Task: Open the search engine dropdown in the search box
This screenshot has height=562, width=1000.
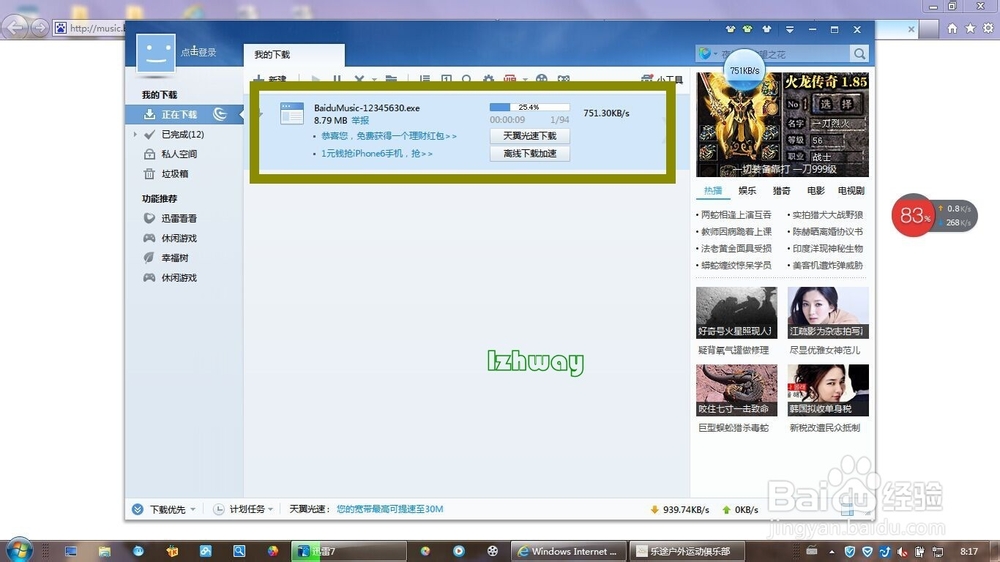Action: click(707, 54)
